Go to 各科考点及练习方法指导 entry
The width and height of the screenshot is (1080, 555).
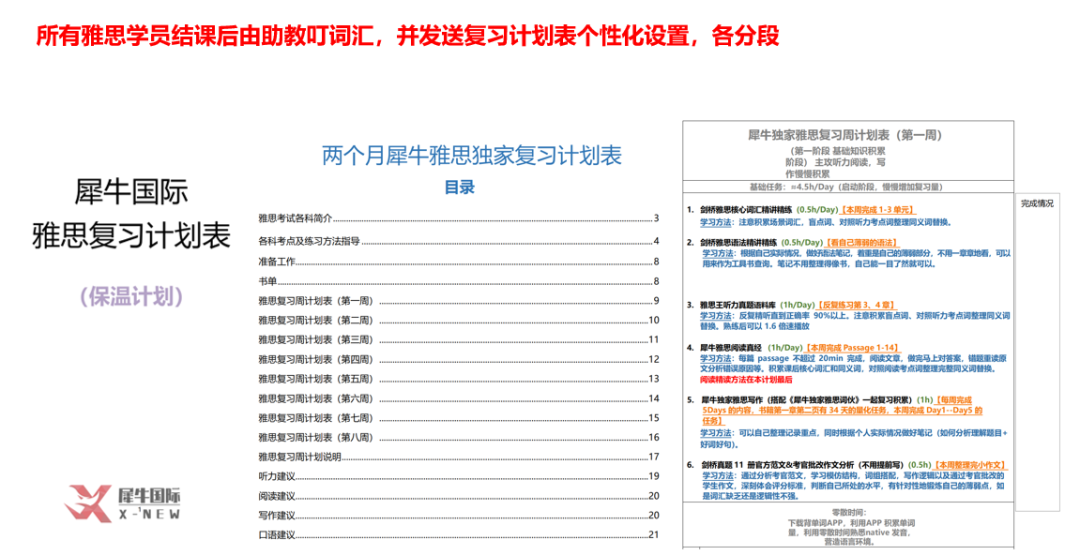309,241
